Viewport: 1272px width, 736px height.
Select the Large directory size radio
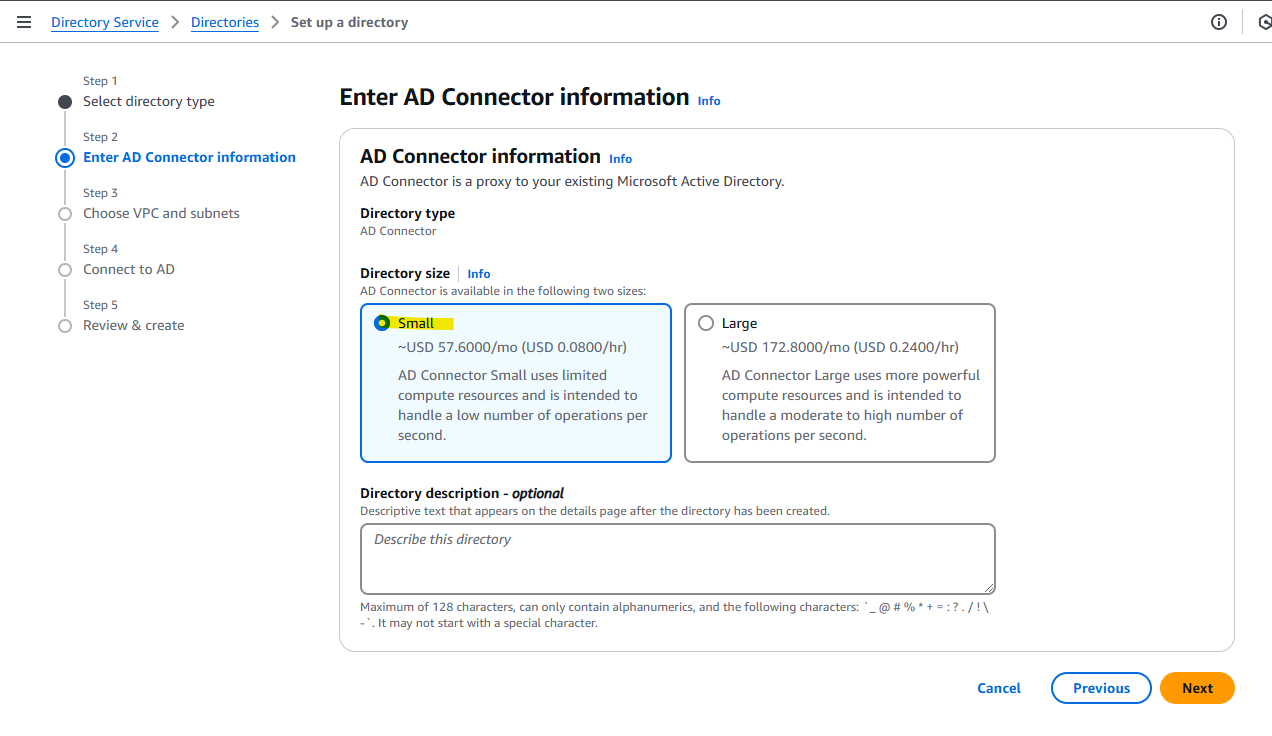coord(706,323)
